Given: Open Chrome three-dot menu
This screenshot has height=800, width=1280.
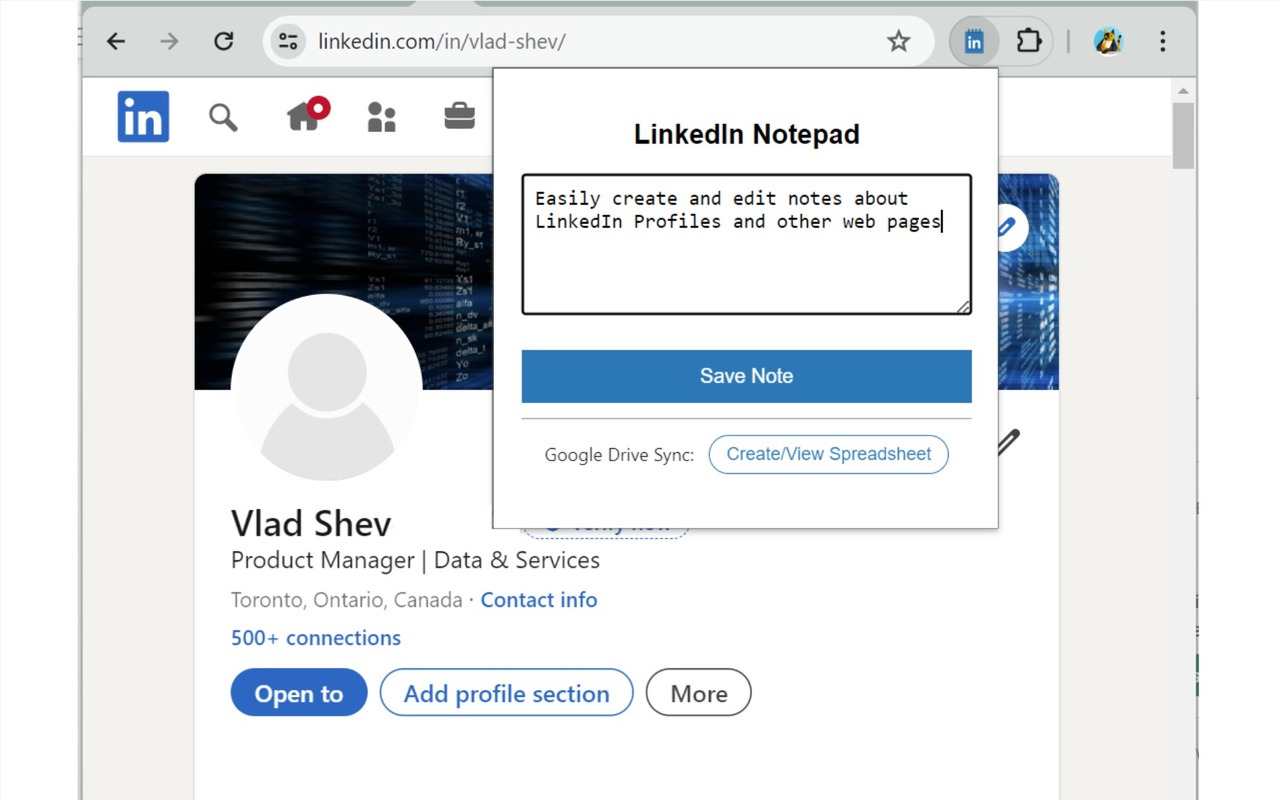Looking at the screenshot, I should [1162, 41].
